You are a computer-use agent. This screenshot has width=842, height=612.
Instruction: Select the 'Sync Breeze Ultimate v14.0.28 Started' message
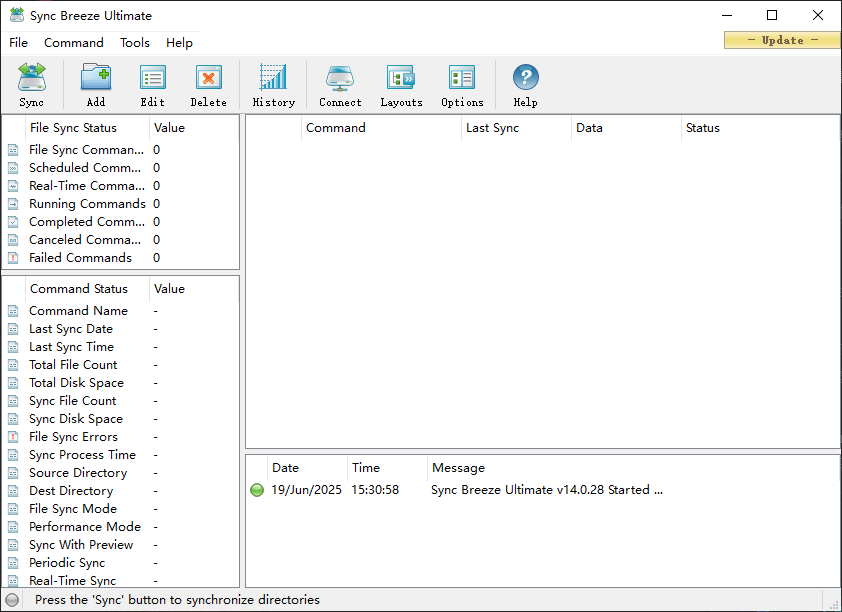click(x=547, y=490)
